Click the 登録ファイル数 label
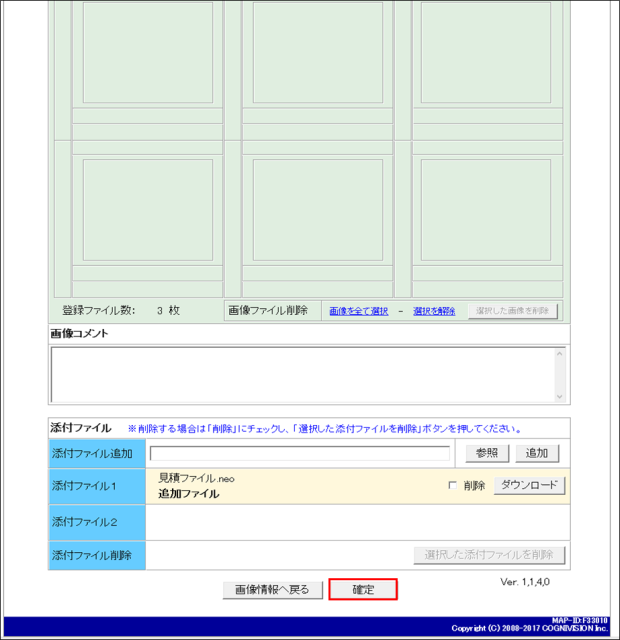This screenshot has height=640, width=620. pyautogui.click(x=98, y=311)
